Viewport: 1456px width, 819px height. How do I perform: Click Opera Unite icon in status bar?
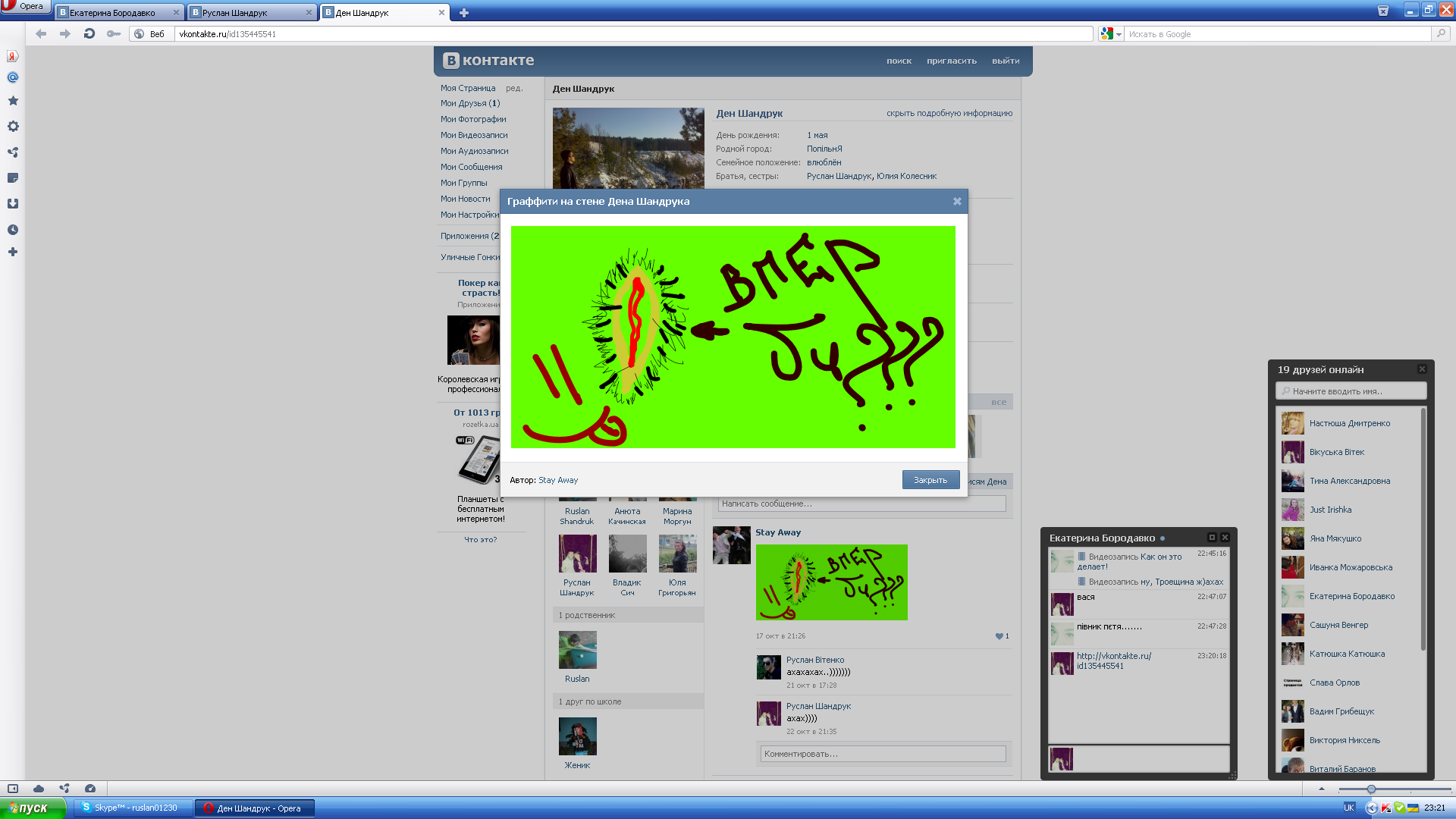coord(64,789)
